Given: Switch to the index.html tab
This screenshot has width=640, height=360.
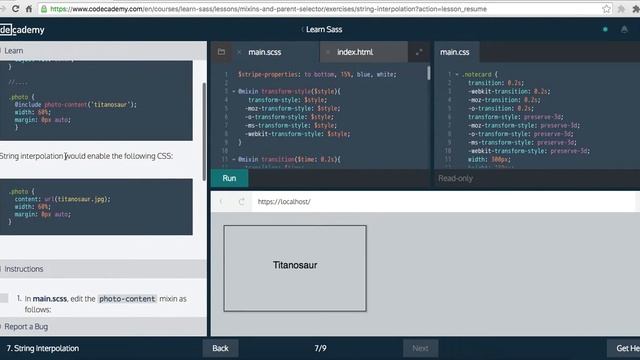Looking at the screenshot, I should (x=355, y=52).
